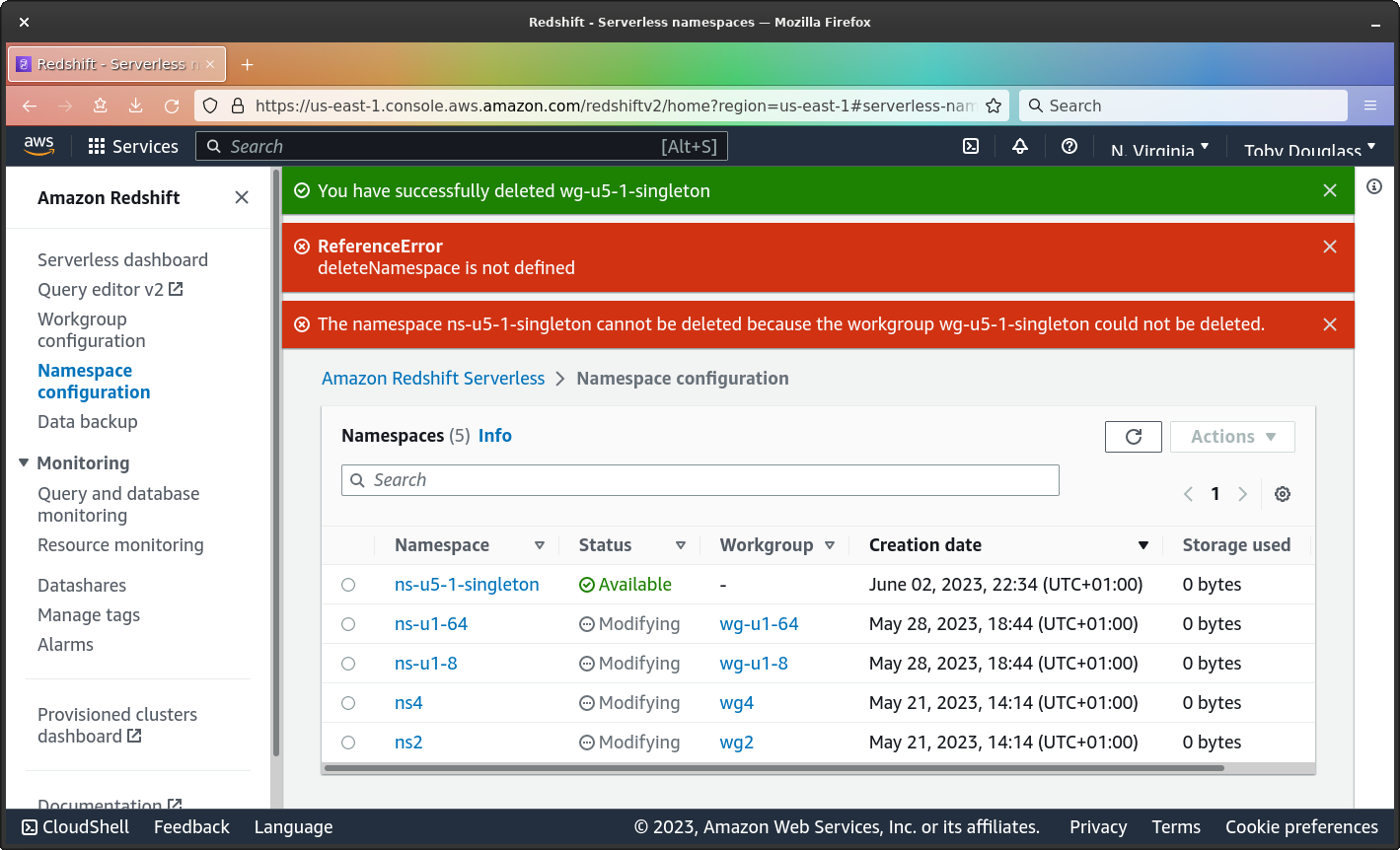1400x850 pixels.
Task: Open Provisioned clusters dashboard
Action: tap(116, 725)
